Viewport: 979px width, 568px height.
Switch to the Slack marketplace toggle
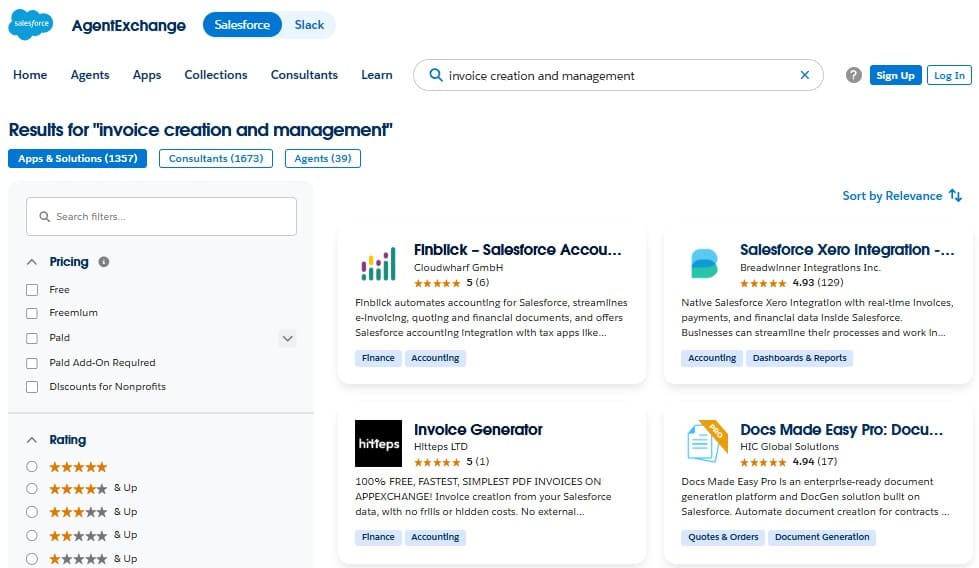tap(309, 25)
